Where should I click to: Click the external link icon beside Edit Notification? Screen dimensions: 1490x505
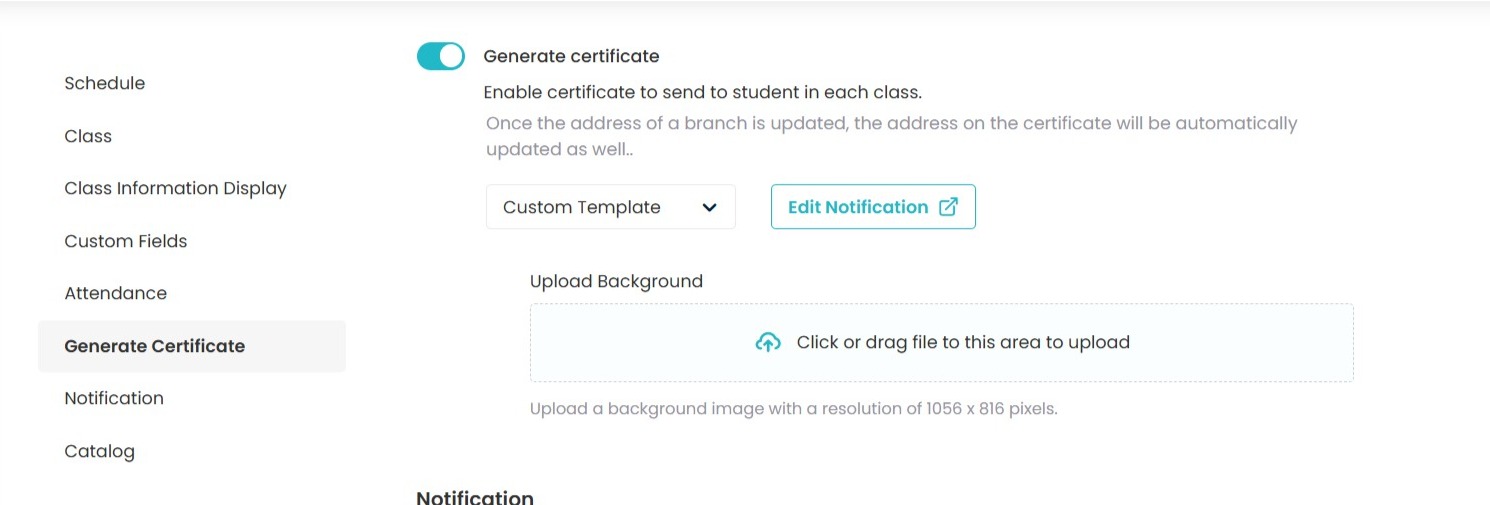[x=948, y=207]
